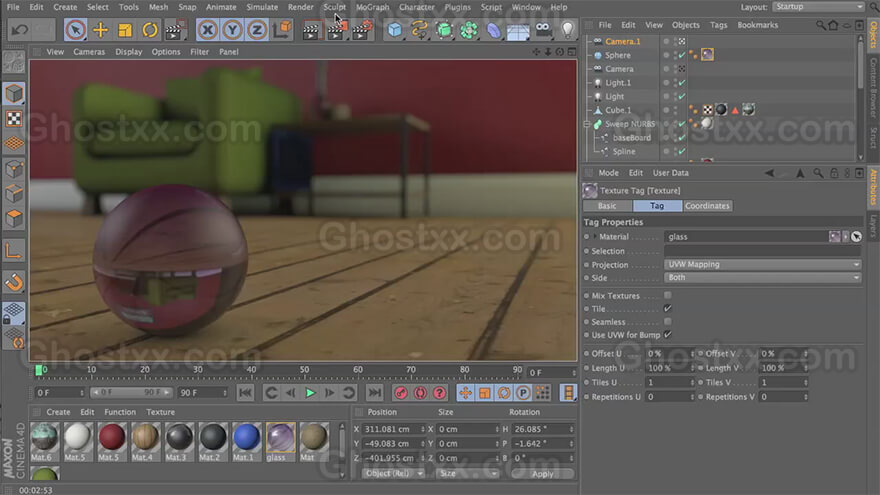Toggle Snap magnet icon
The height and width of the screenshot is (495, 880).
[14, 282]
